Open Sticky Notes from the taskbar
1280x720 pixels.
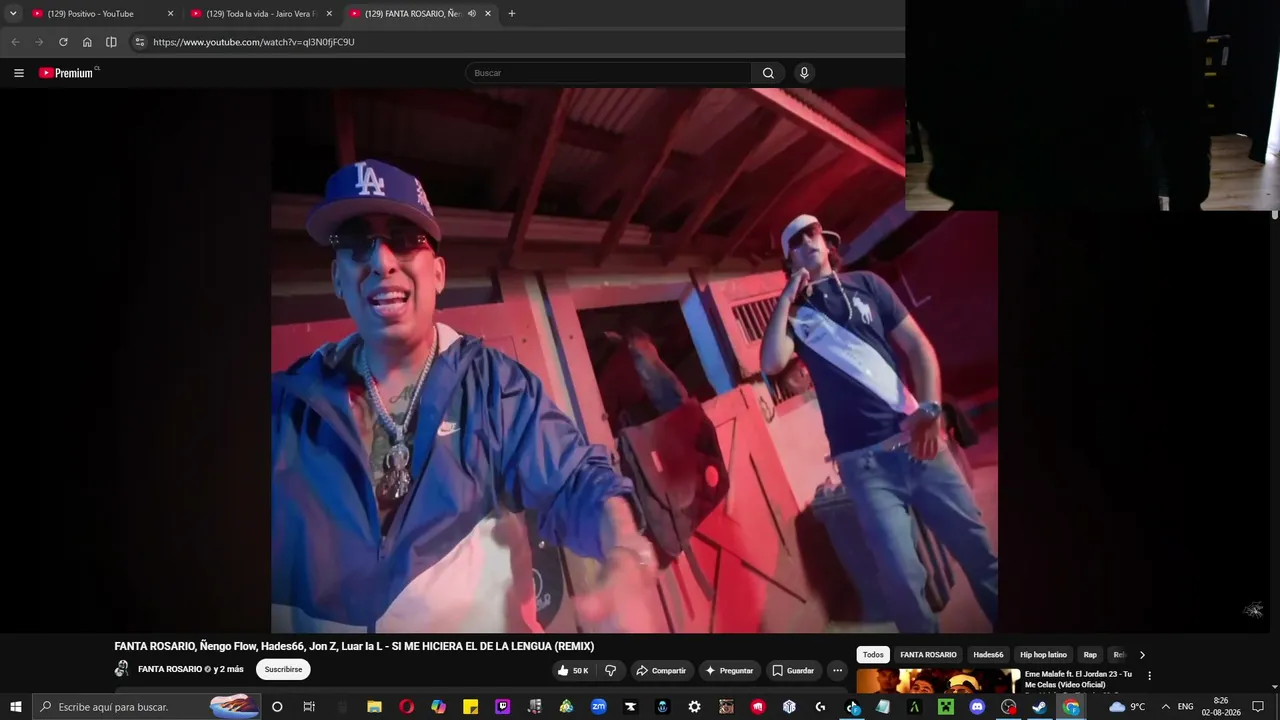pos(470,707)
